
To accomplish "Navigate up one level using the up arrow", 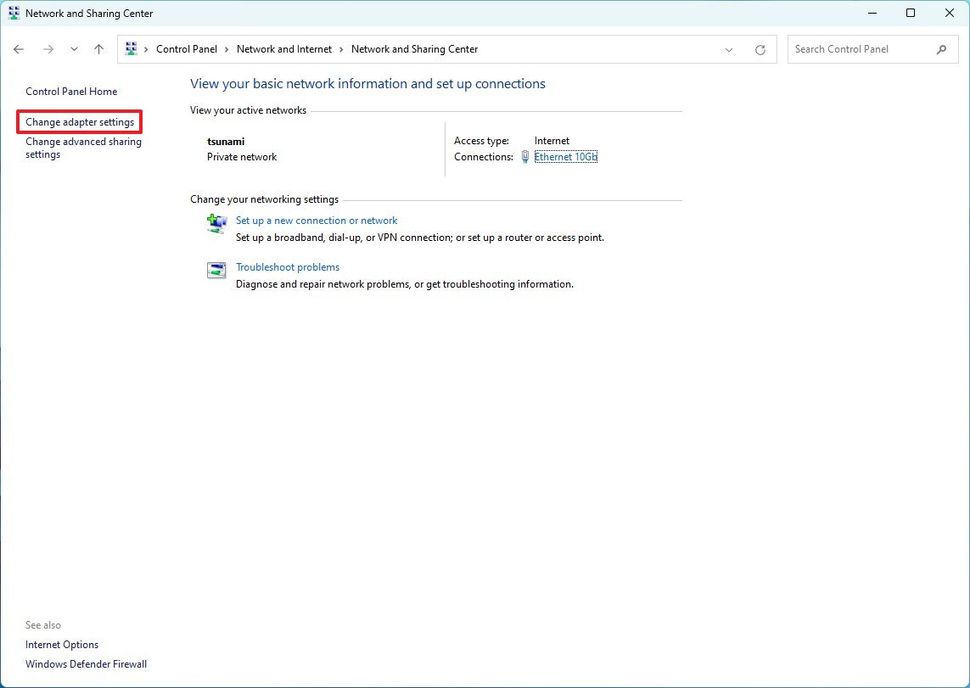I will (98, 48).
